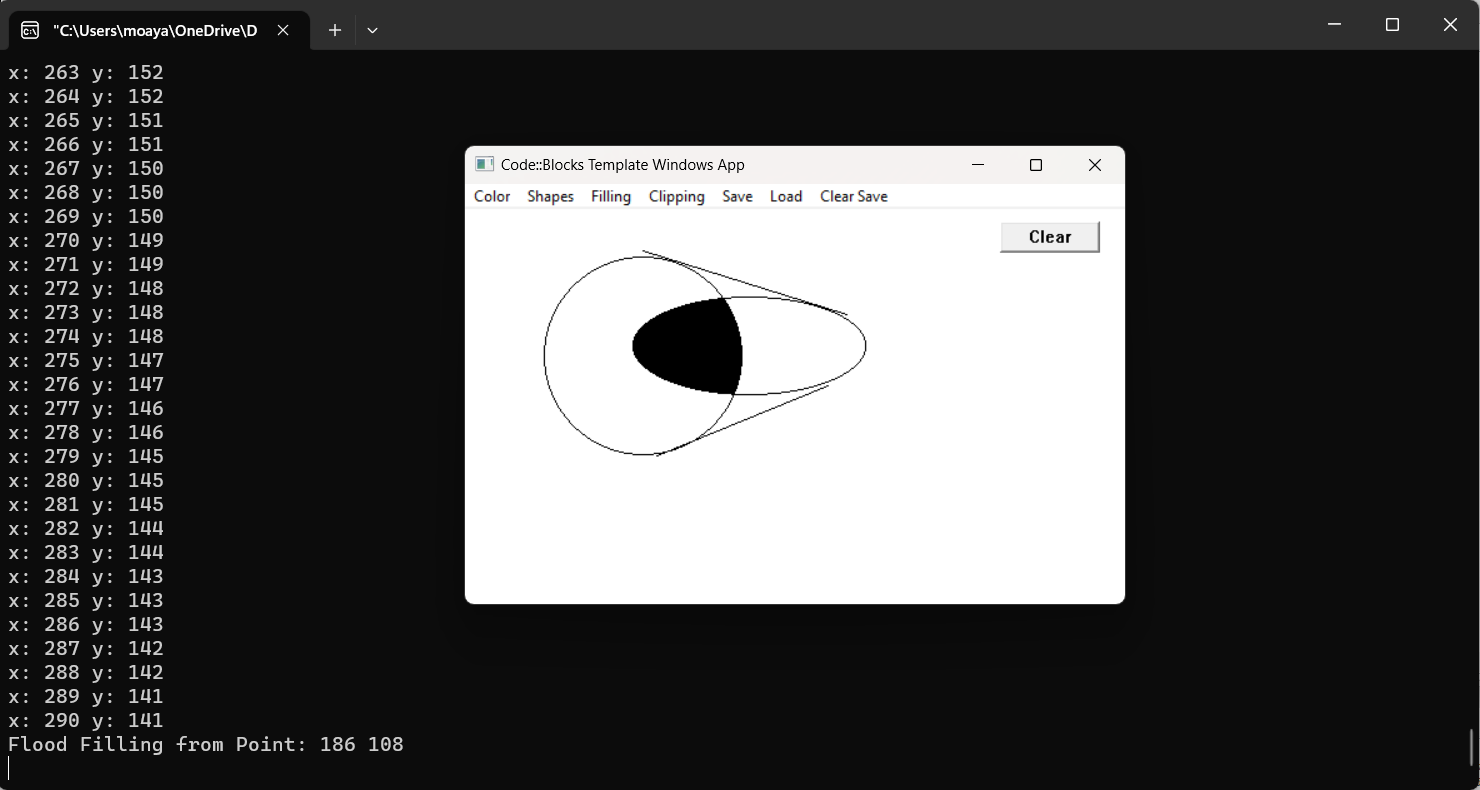This screenshot has height=790, width=1480.
Task: Open the Shapes menu
Action: click(x=550, y=196)
